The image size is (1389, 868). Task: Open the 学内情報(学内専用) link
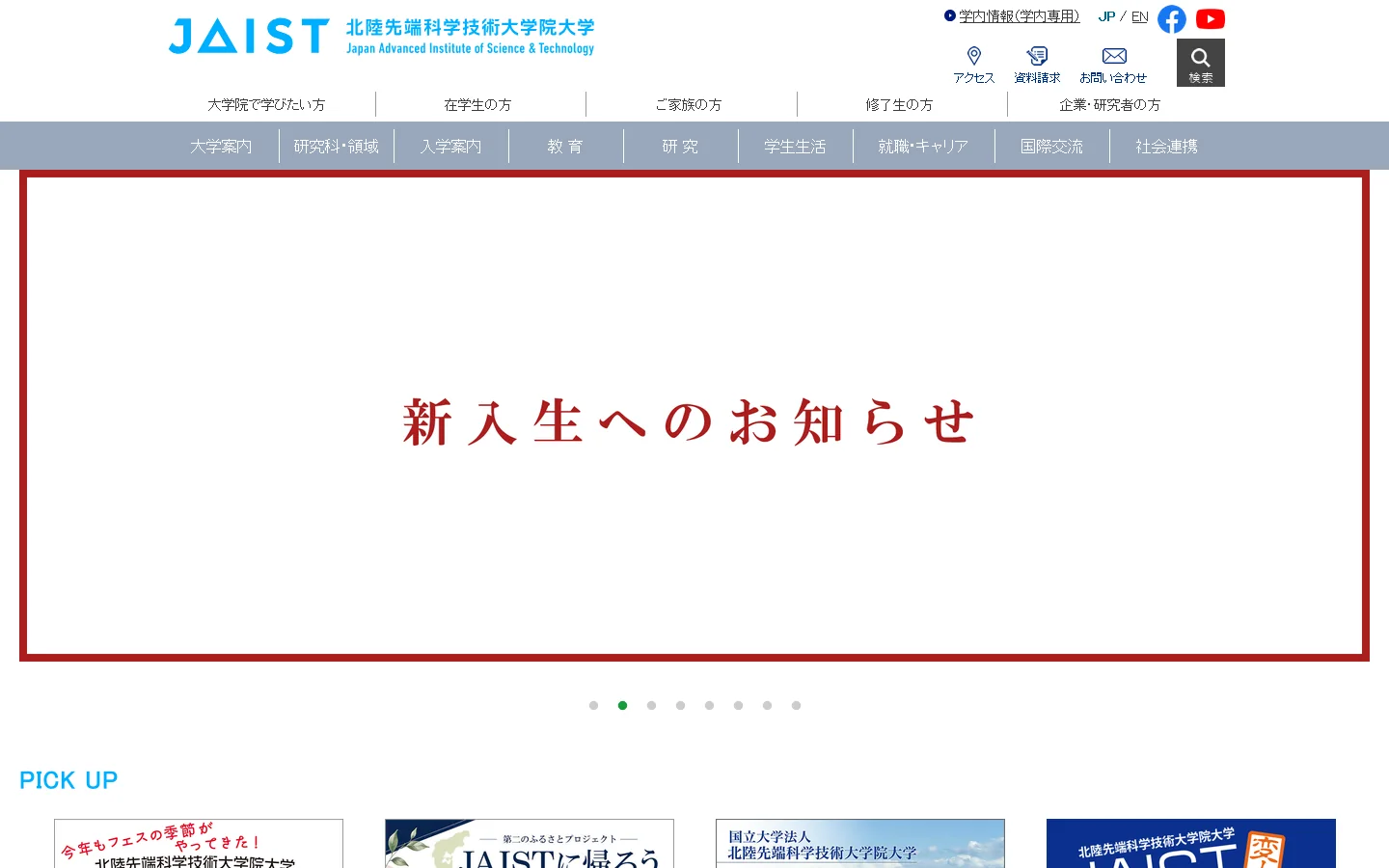click(x=1019, y=16)
